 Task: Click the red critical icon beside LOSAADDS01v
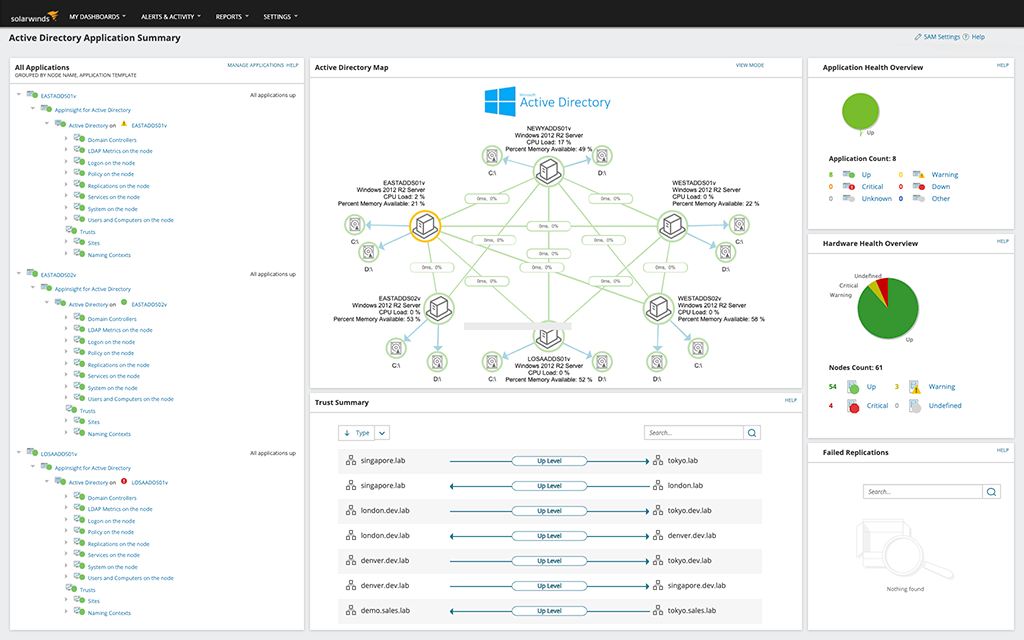(x=124, y=481)
